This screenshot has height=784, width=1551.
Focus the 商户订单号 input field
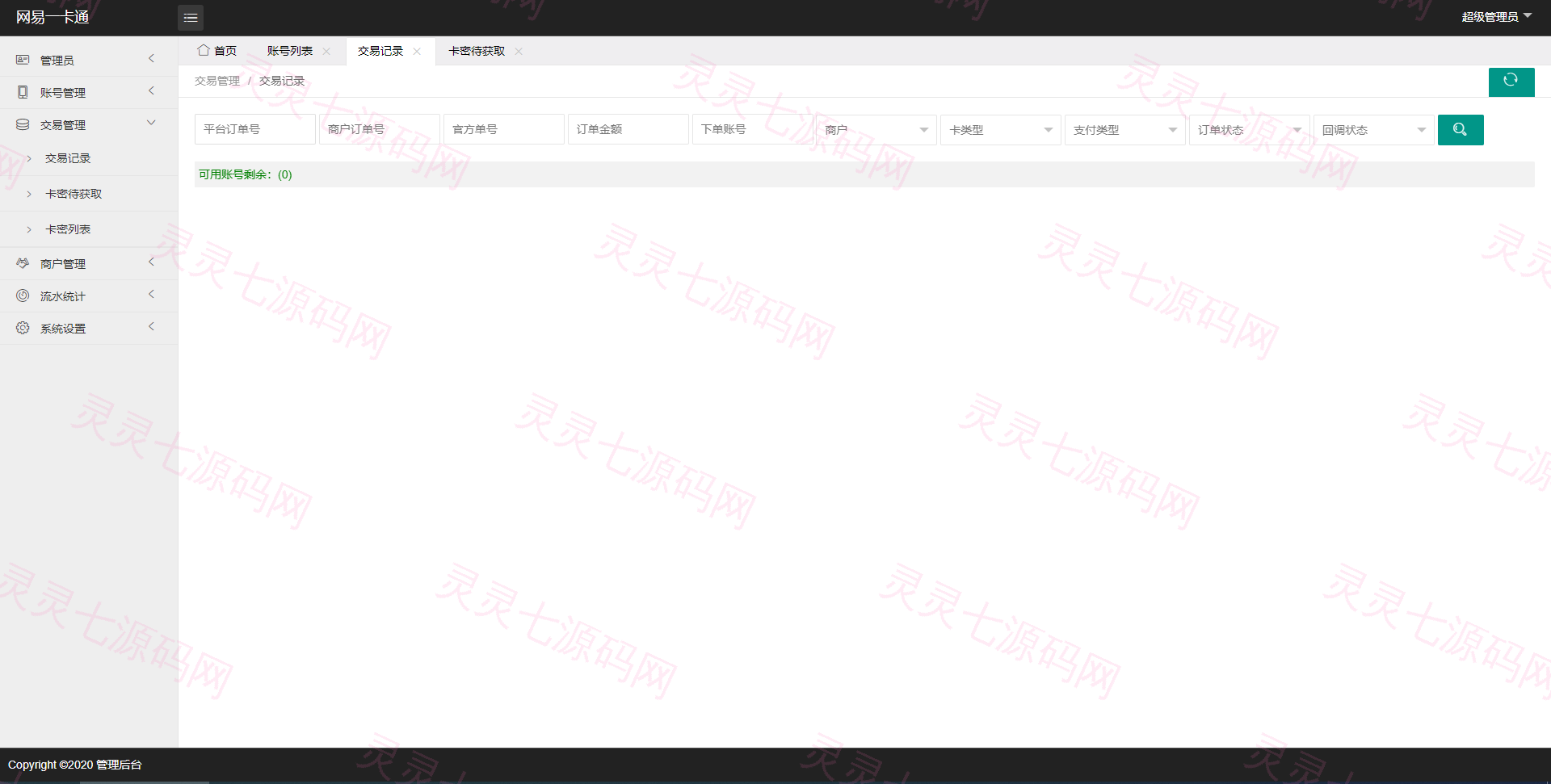tap(380, 129)
